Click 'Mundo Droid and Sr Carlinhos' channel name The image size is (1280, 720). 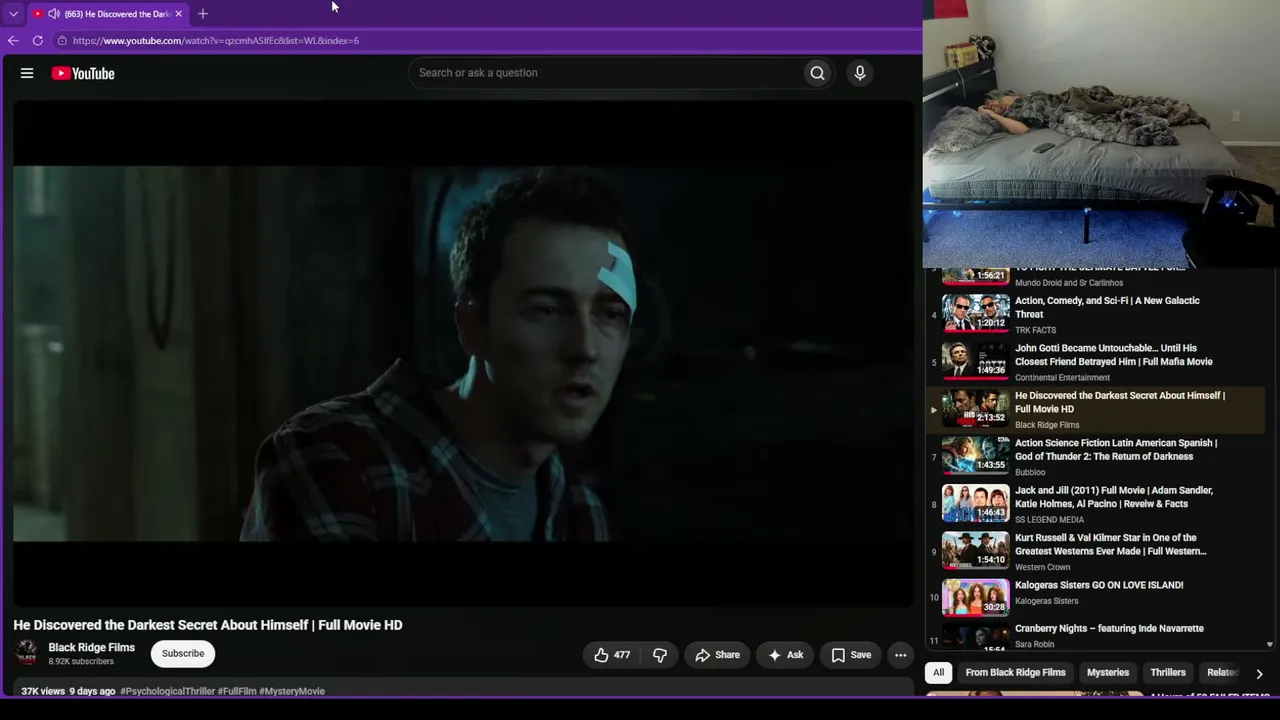coord(1069,283)
